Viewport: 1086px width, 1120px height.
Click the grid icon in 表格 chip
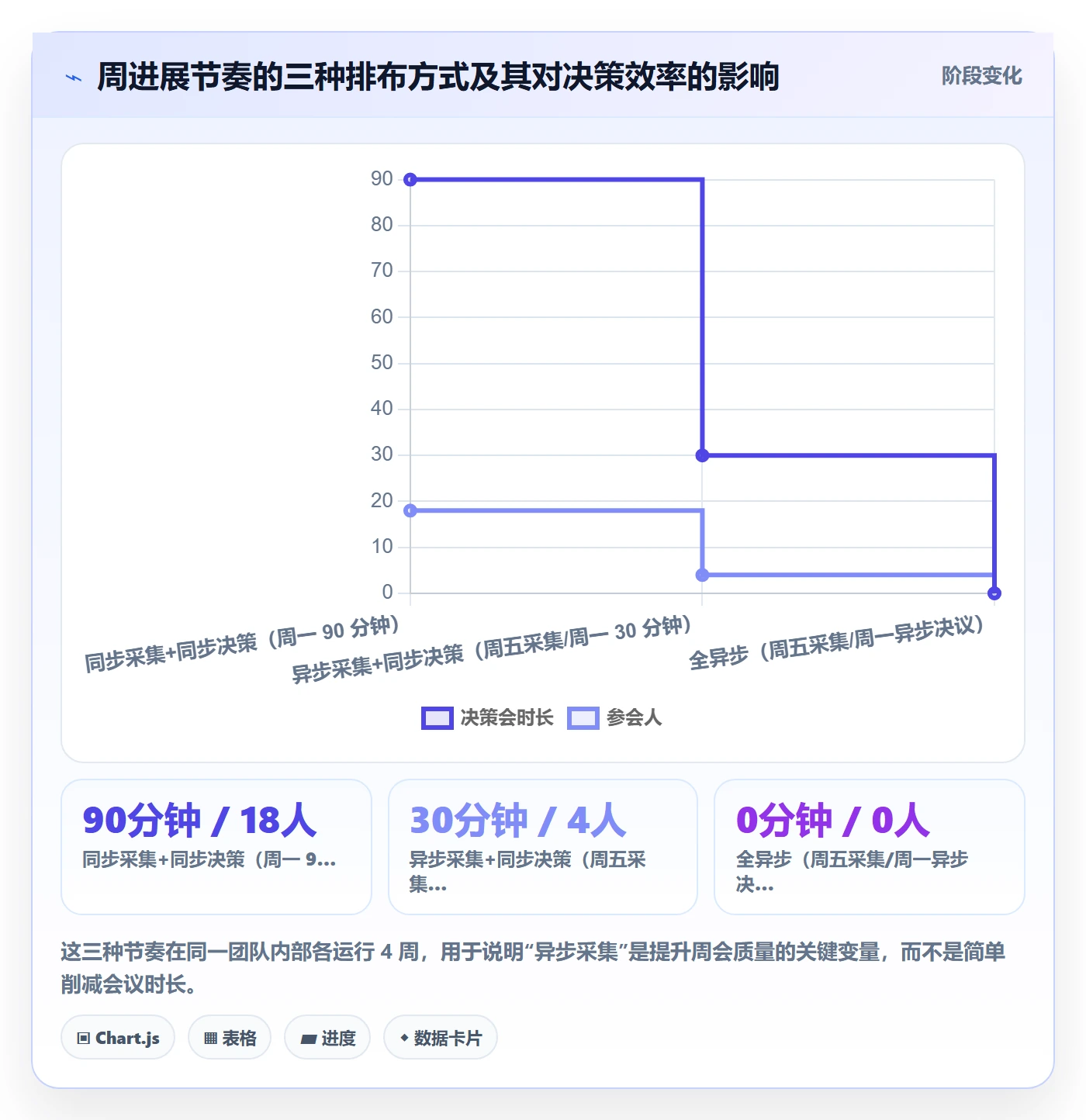tap(210, 1038)
